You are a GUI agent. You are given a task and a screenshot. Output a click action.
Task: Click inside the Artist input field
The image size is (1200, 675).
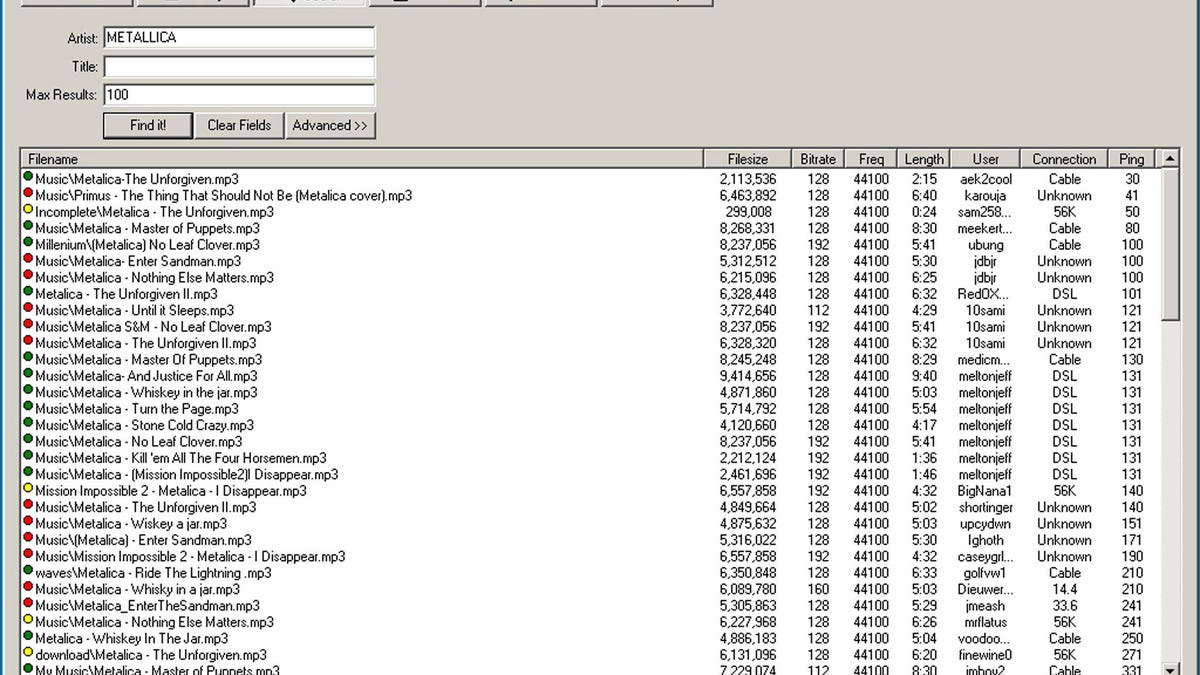(240, 37)
